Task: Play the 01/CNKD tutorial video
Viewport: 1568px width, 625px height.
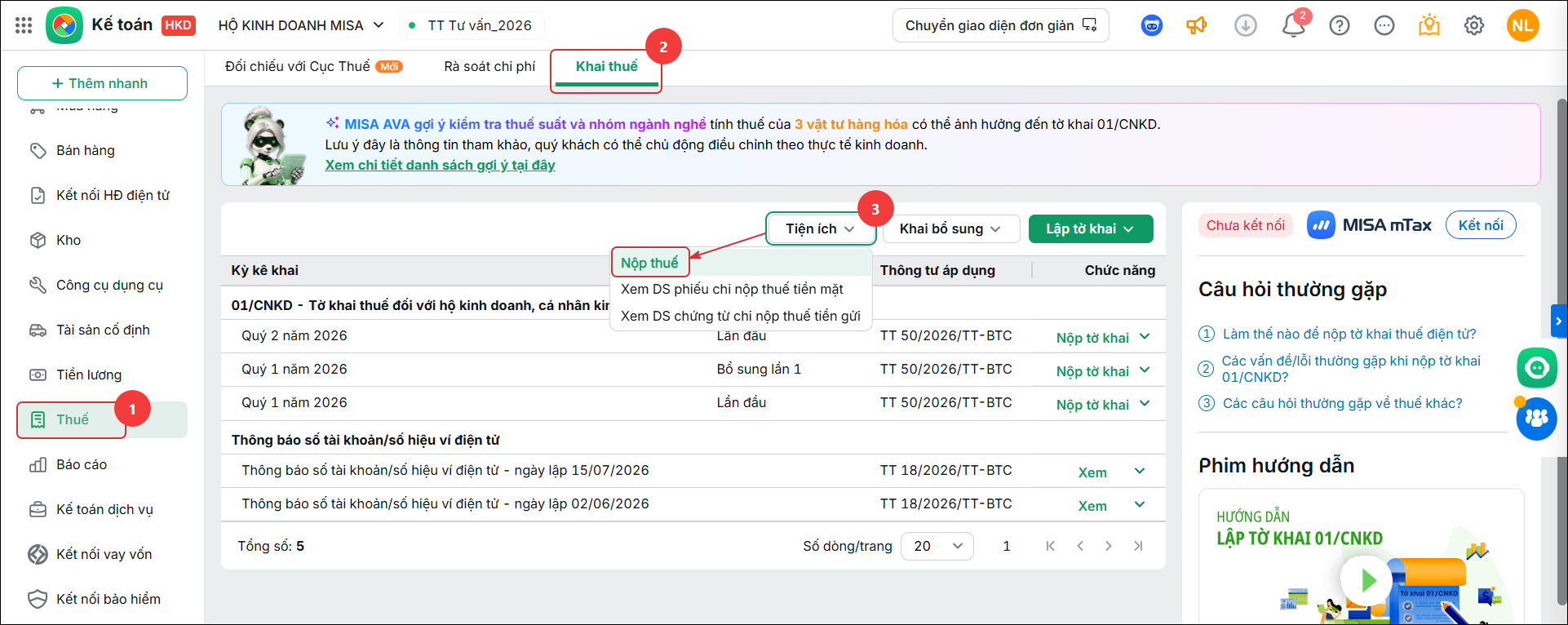Action: tap(1366, 580)
